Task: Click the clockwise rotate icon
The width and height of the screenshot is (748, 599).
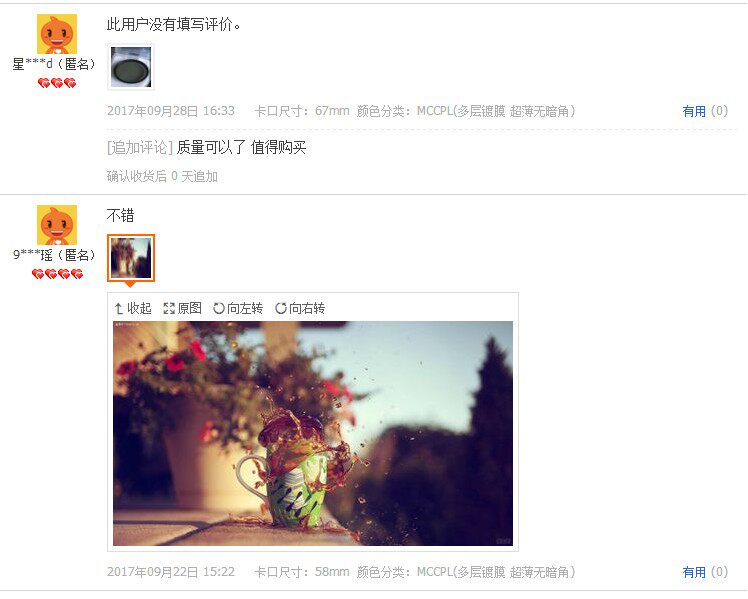Action: pos(281,309)
